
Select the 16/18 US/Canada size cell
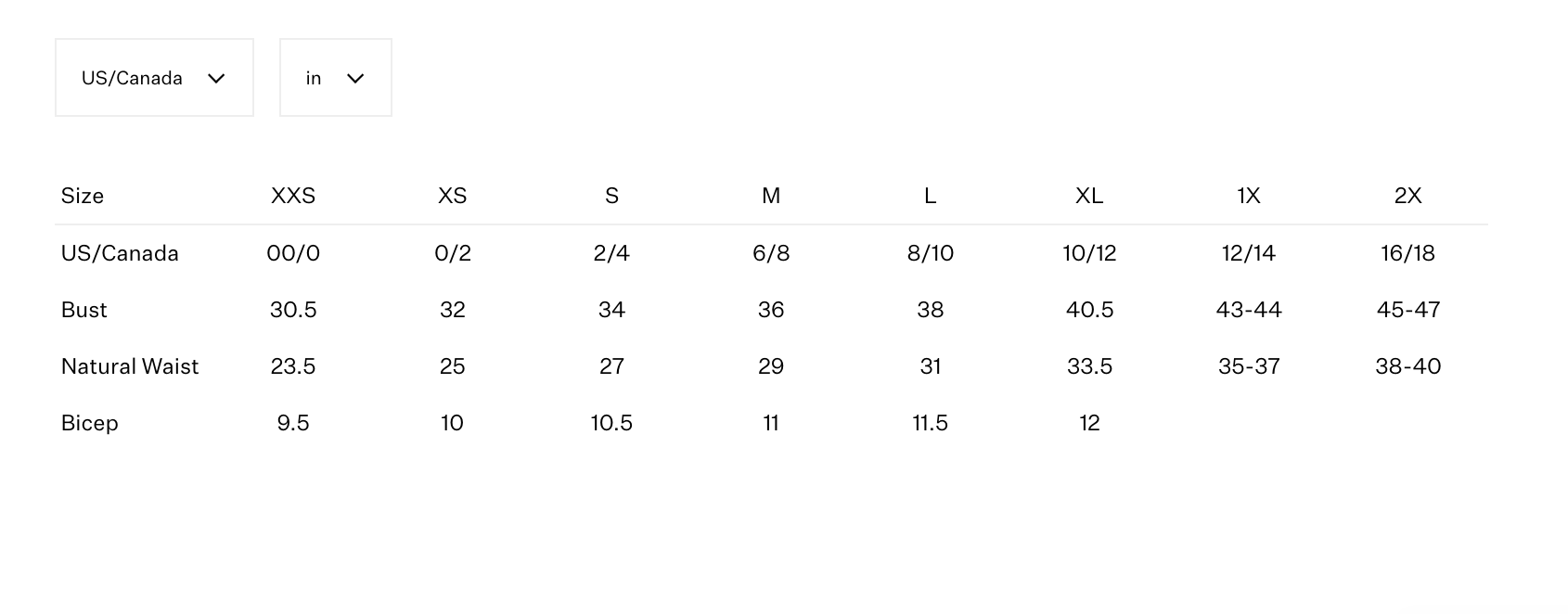(1407, 253)
